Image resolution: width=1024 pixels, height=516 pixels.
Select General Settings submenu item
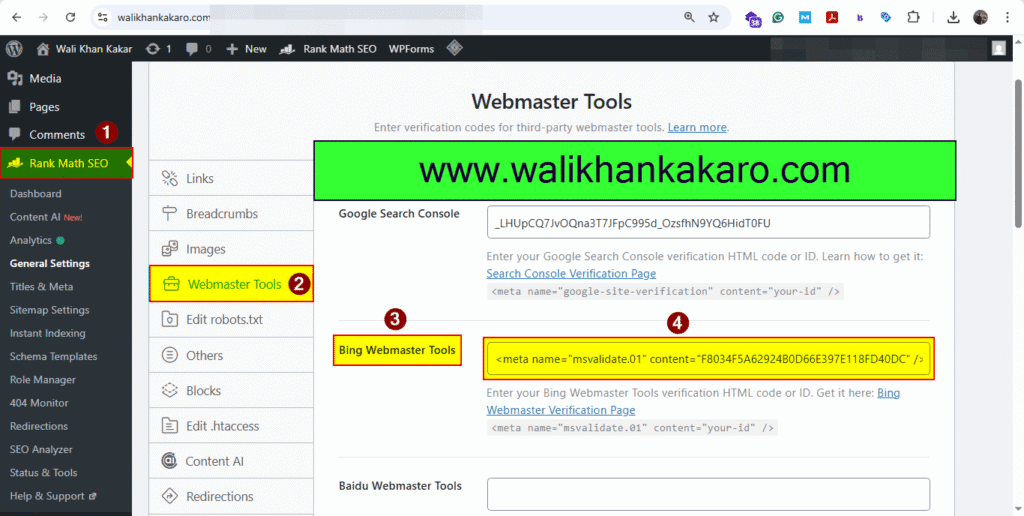coord(50,263)
